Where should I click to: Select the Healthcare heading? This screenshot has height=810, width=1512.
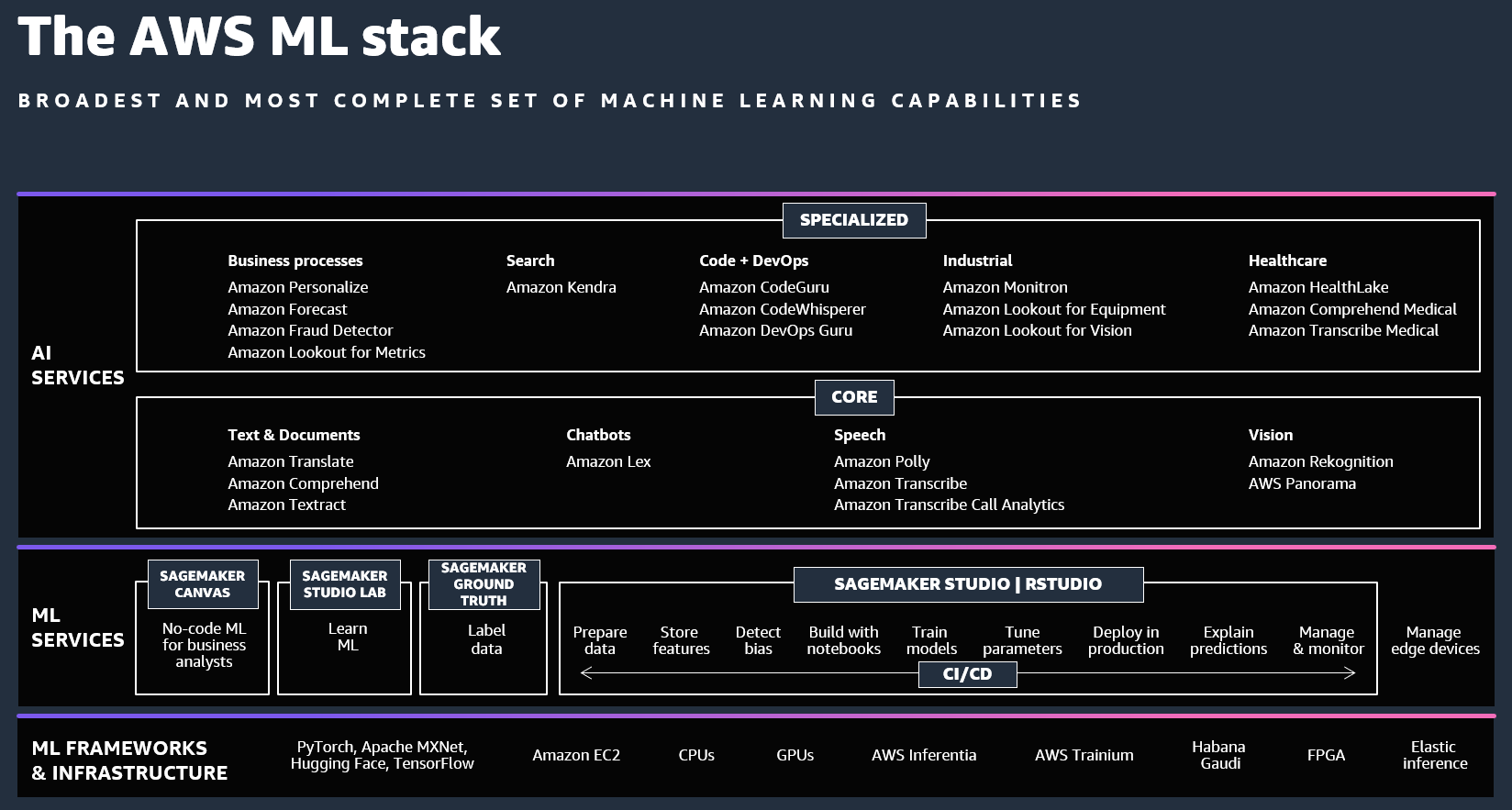pyautogui.click(x=1287, y=261)
